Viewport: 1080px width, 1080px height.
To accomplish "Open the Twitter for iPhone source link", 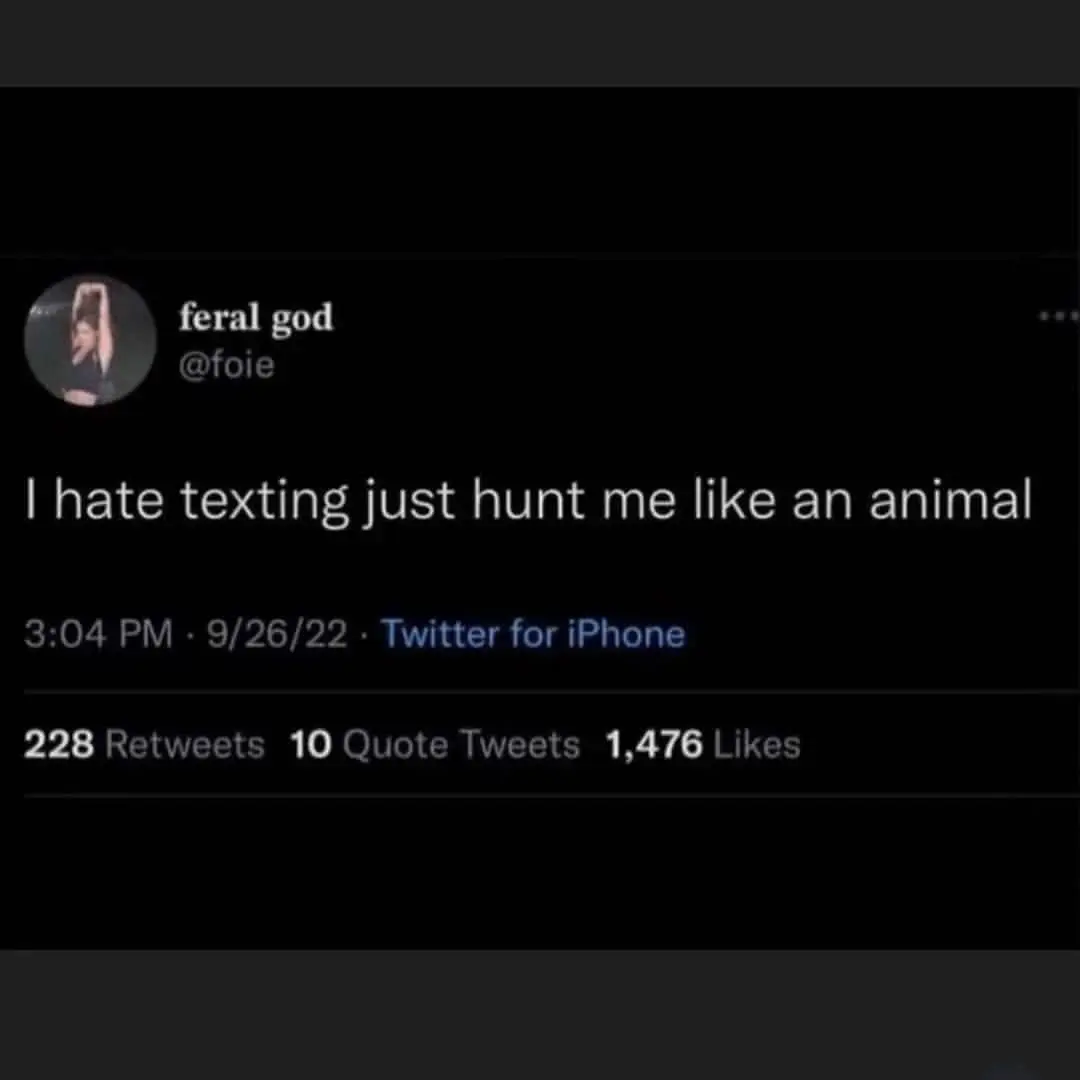I will click(533, 634).
